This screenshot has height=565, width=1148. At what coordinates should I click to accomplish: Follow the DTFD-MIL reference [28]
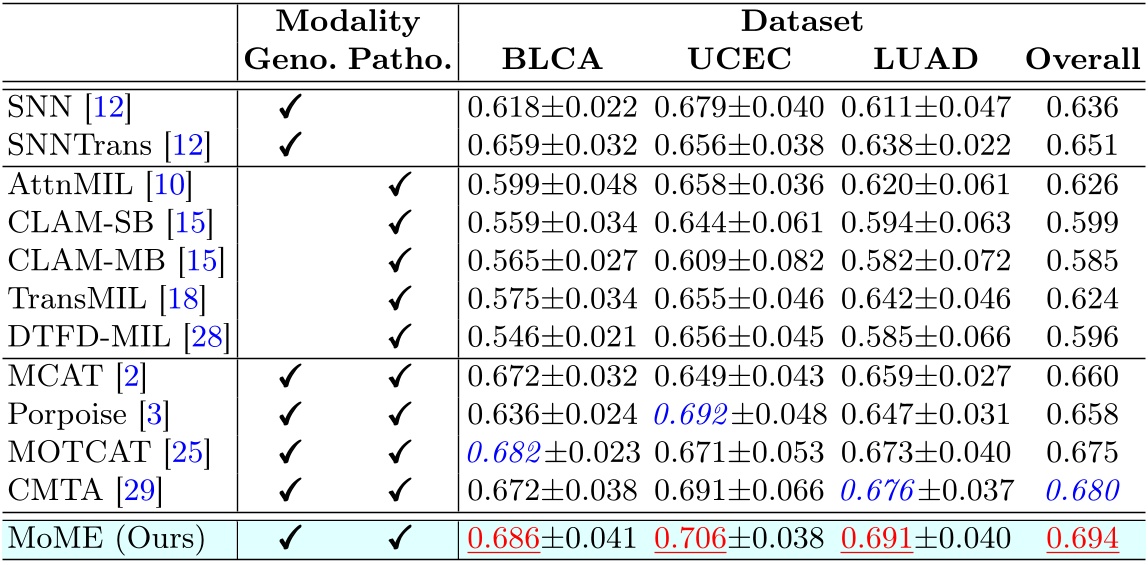(x=206, y=335)
